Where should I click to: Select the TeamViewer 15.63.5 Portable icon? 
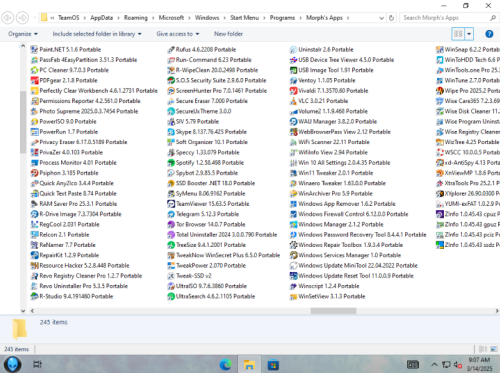[x=171, y=204]
